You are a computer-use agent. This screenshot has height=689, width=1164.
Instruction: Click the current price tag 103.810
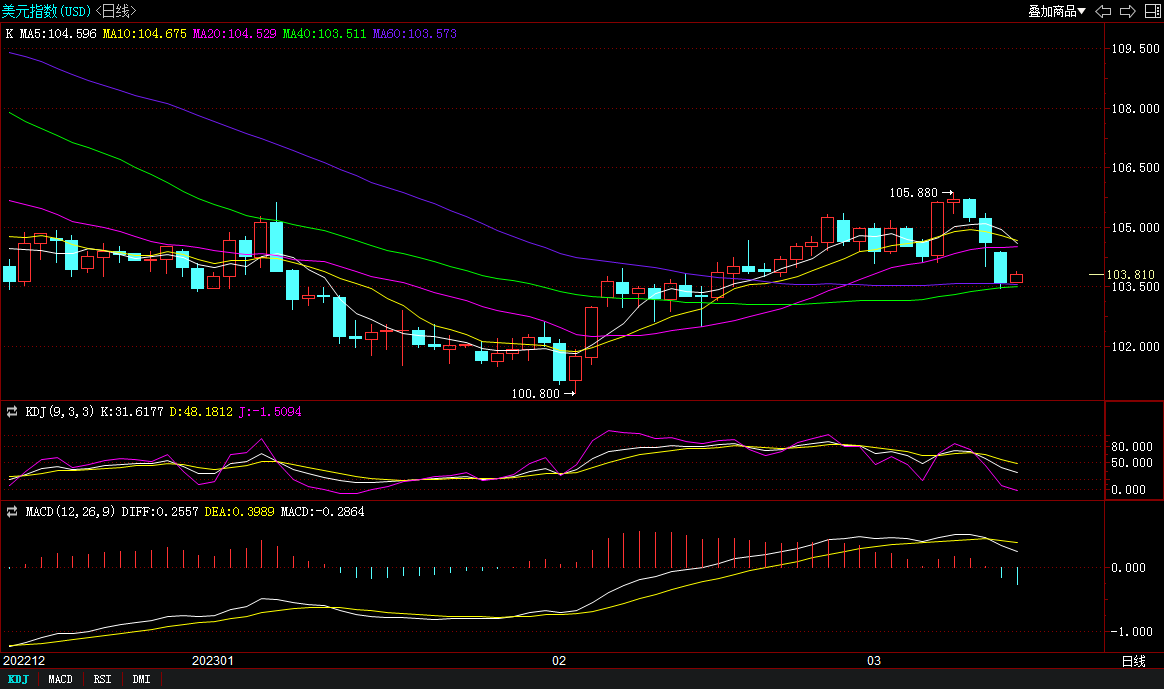click(1130, 274)
